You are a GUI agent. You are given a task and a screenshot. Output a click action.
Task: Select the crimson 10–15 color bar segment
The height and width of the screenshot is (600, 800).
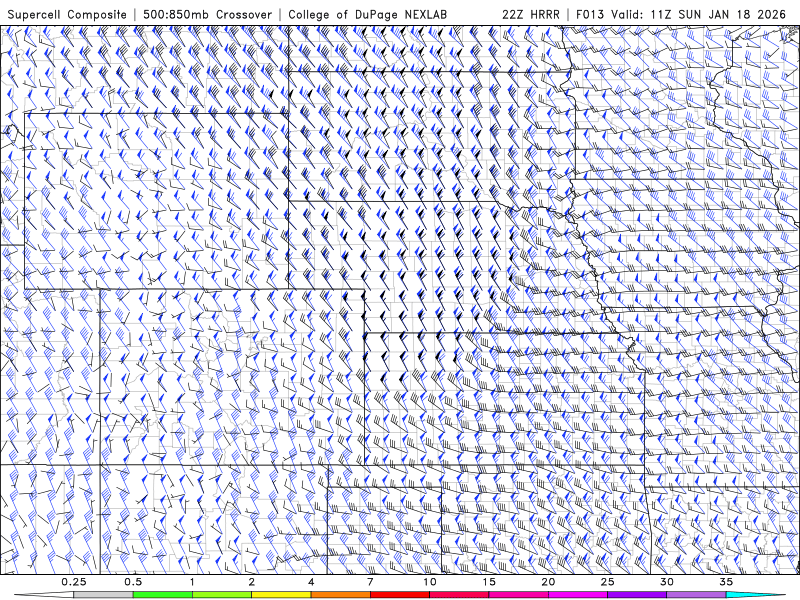459,595
